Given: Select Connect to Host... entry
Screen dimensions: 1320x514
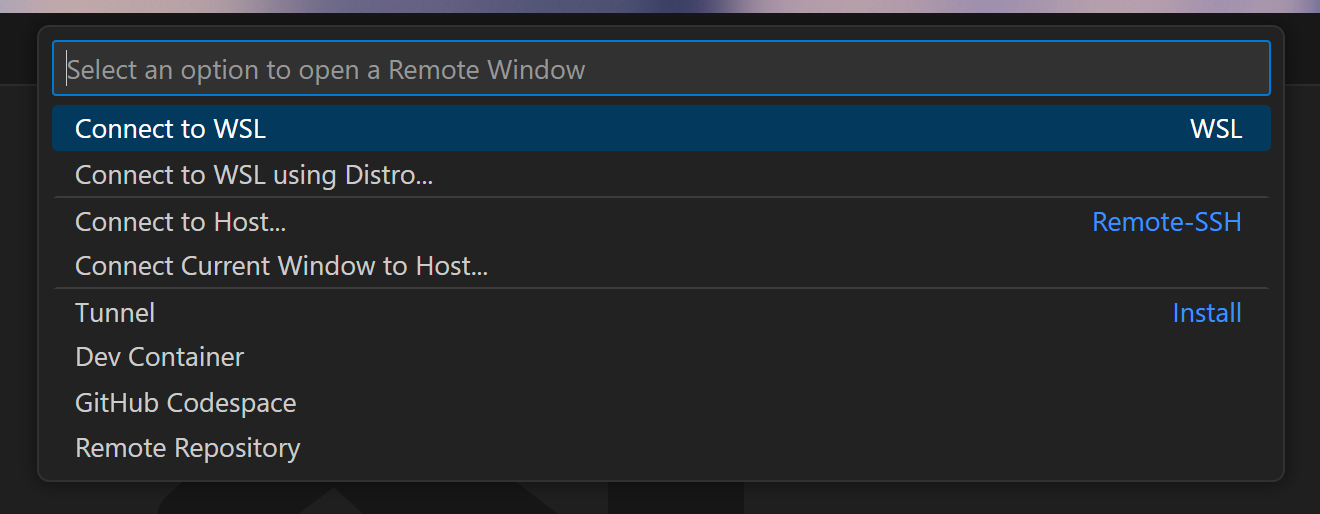Looking at the screenshot, I should [180, 222].
